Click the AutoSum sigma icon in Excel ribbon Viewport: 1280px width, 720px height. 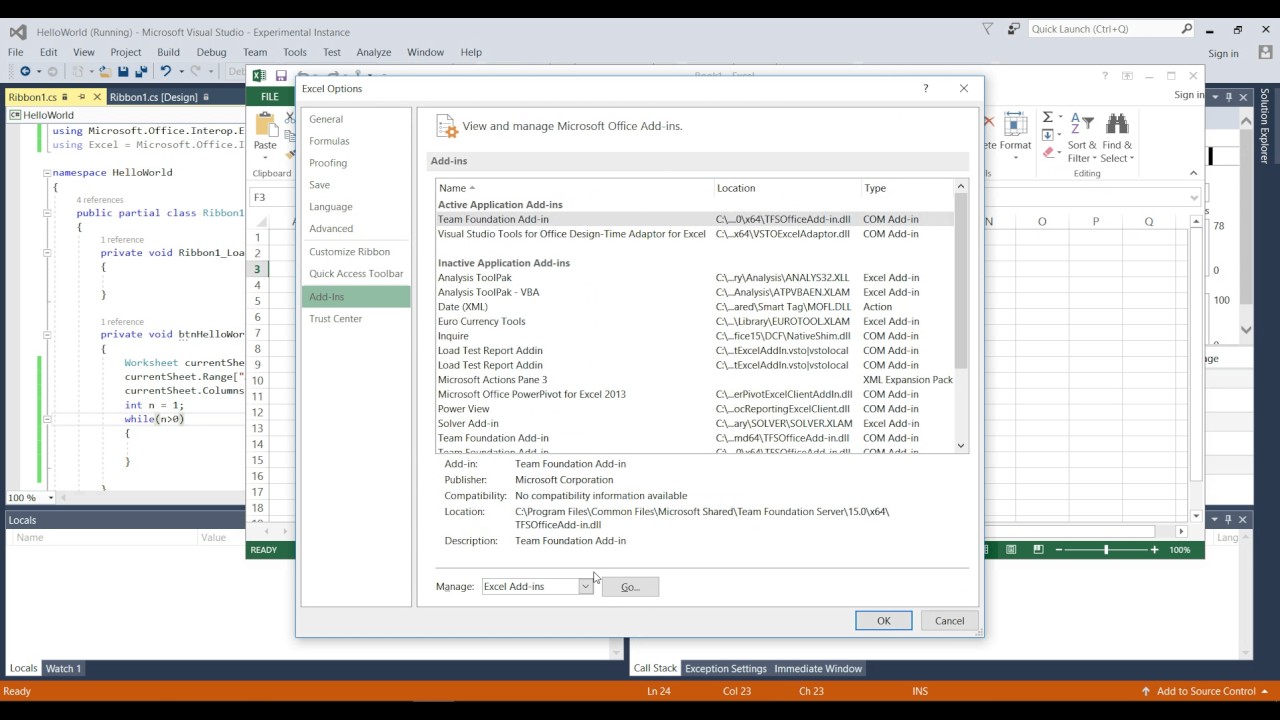(x=1047, y=118)
